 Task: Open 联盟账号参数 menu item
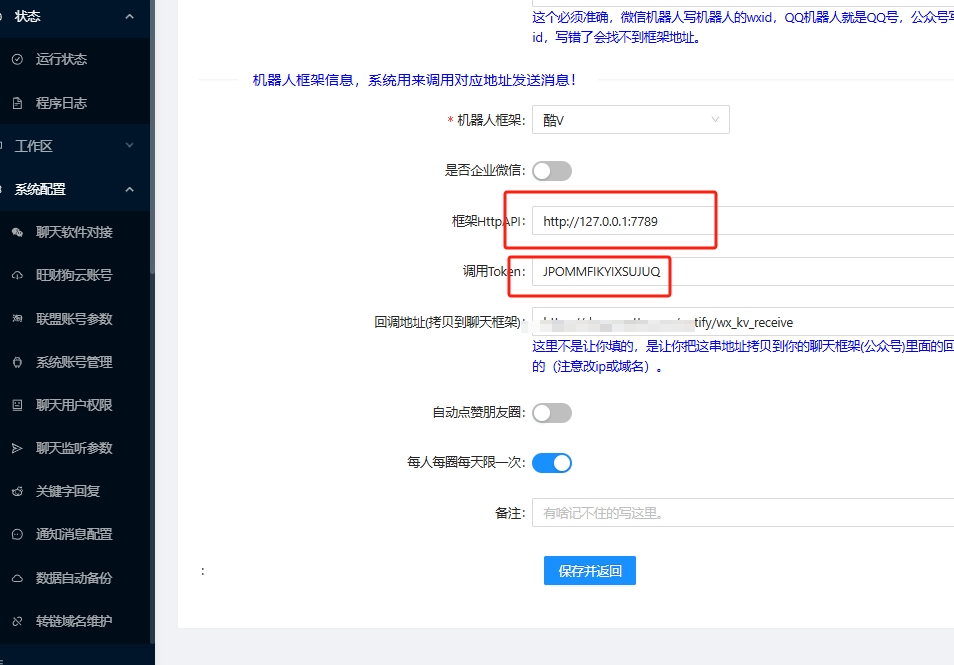click(x=74, y=319)
